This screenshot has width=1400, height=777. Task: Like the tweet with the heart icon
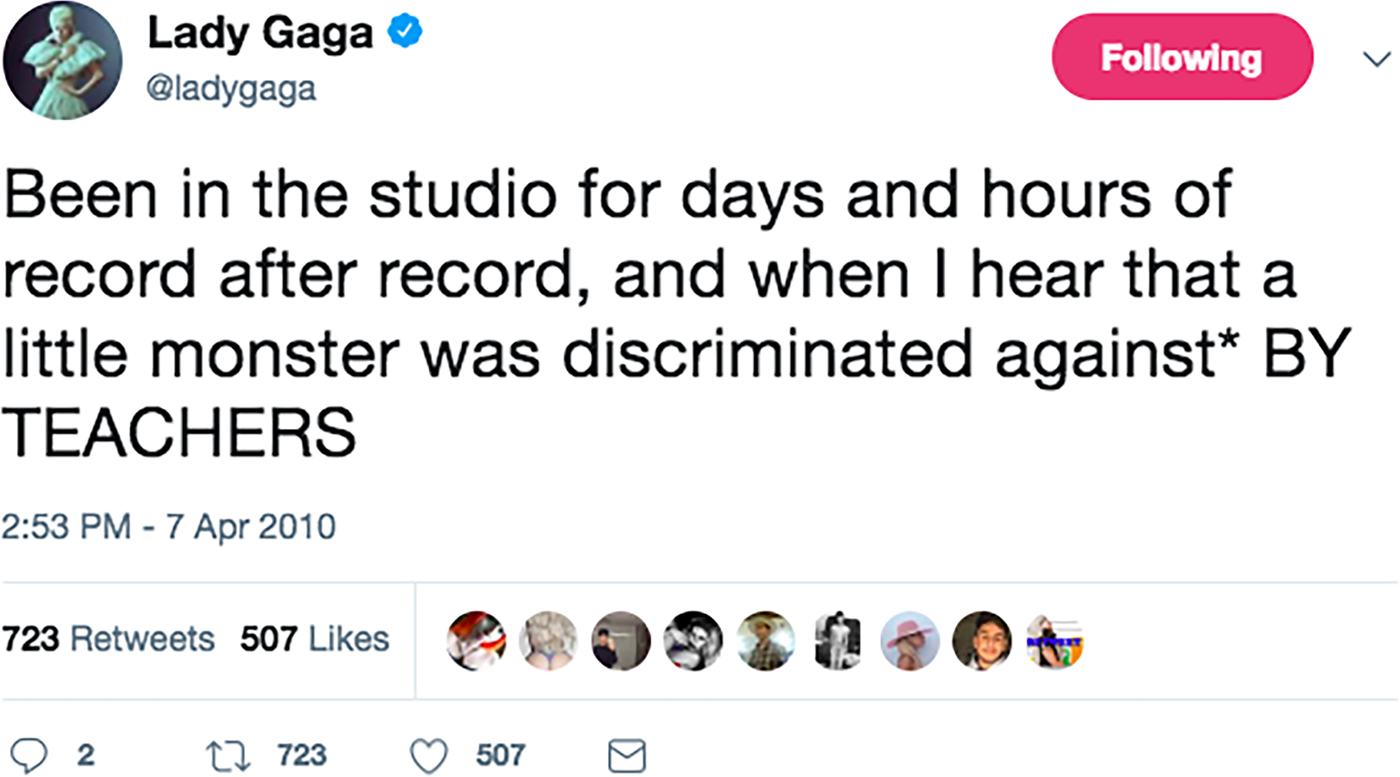click(429, 755)
